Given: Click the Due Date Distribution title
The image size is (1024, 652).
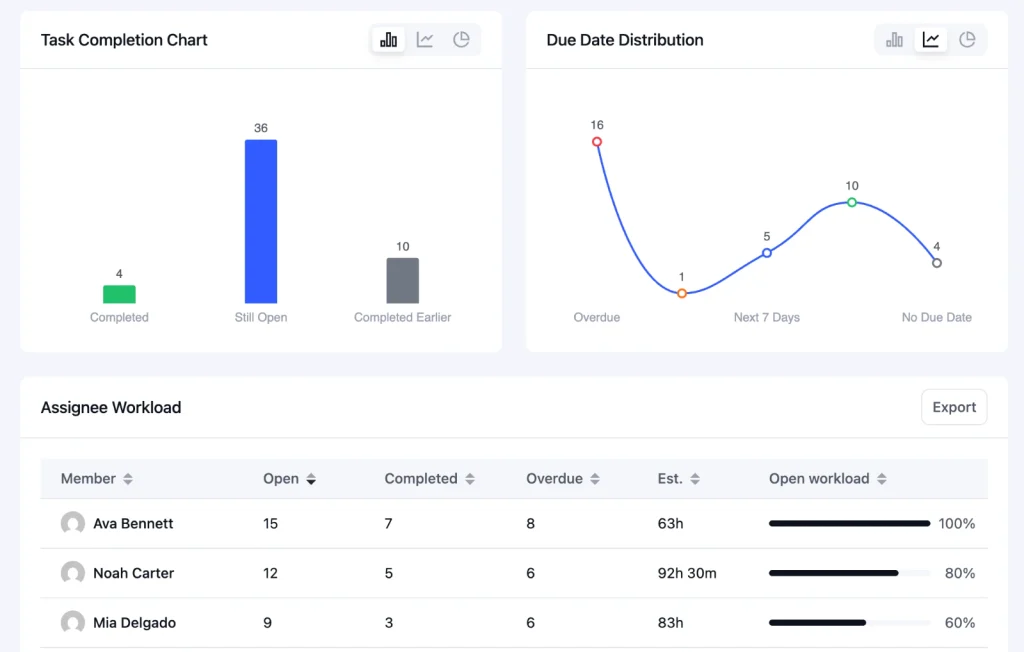Looking at the screenshot, I should pyautogui.click(x=625, y=40).
